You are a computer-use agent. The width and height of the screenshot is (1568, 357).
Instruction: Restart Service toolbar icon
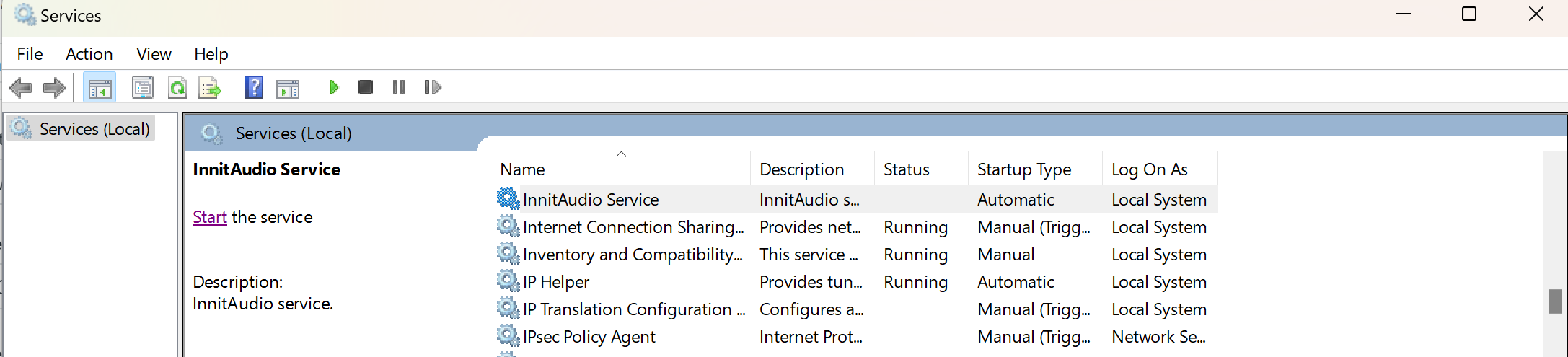pos(433,88)
